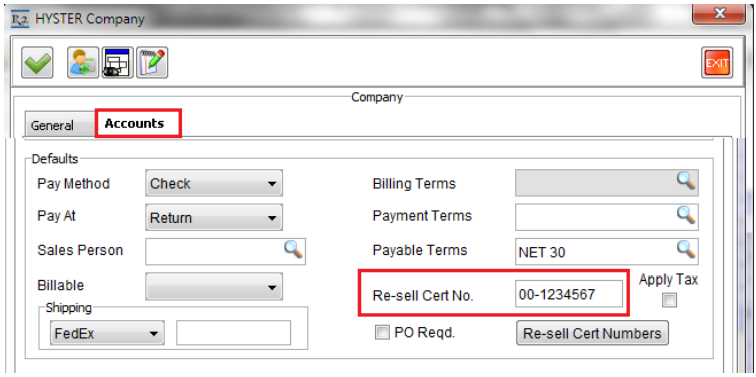Screen dimensions: 756x377
Task: Click the Re-sell Cert No. field
Action: (x=568, y=294)
